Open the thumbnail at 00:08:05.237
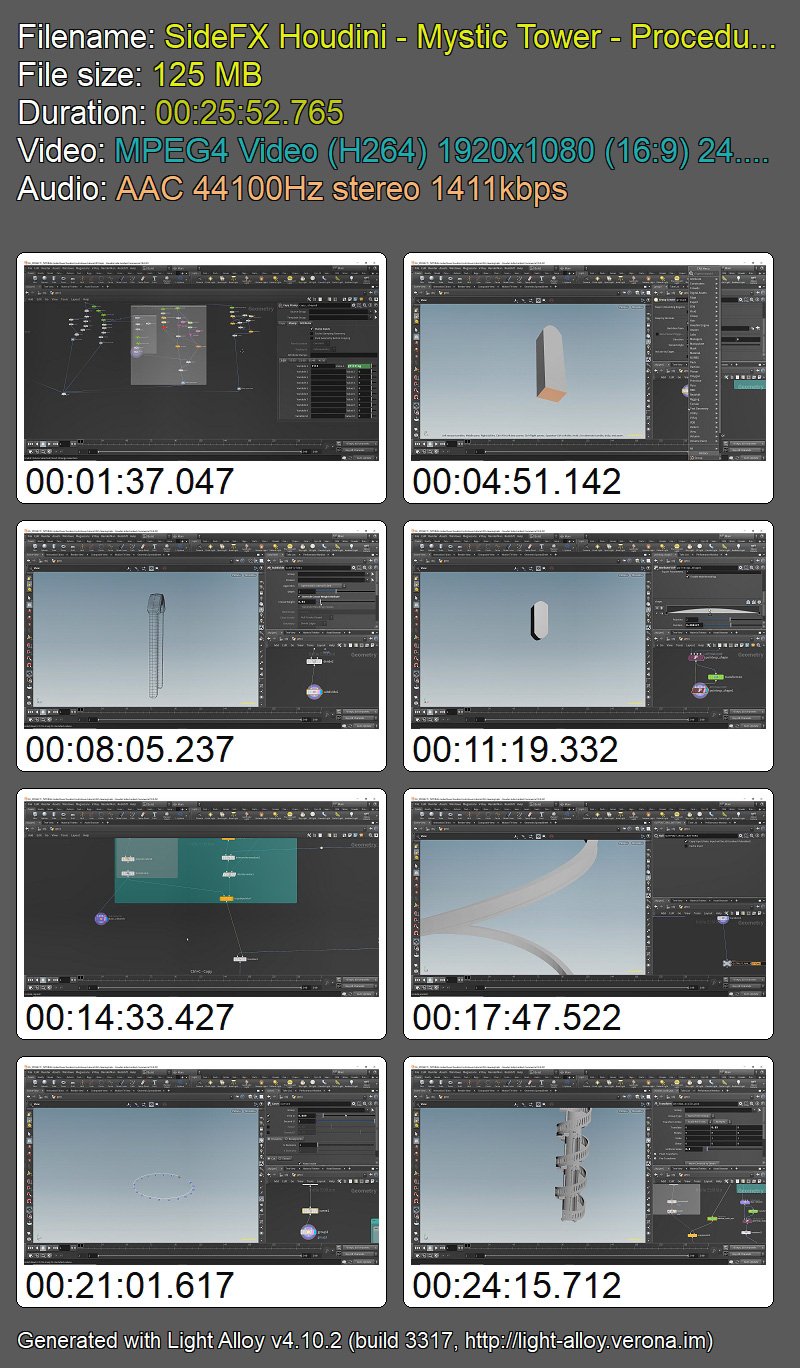This screenshot has height=1368, width=800. pos(201,628)
